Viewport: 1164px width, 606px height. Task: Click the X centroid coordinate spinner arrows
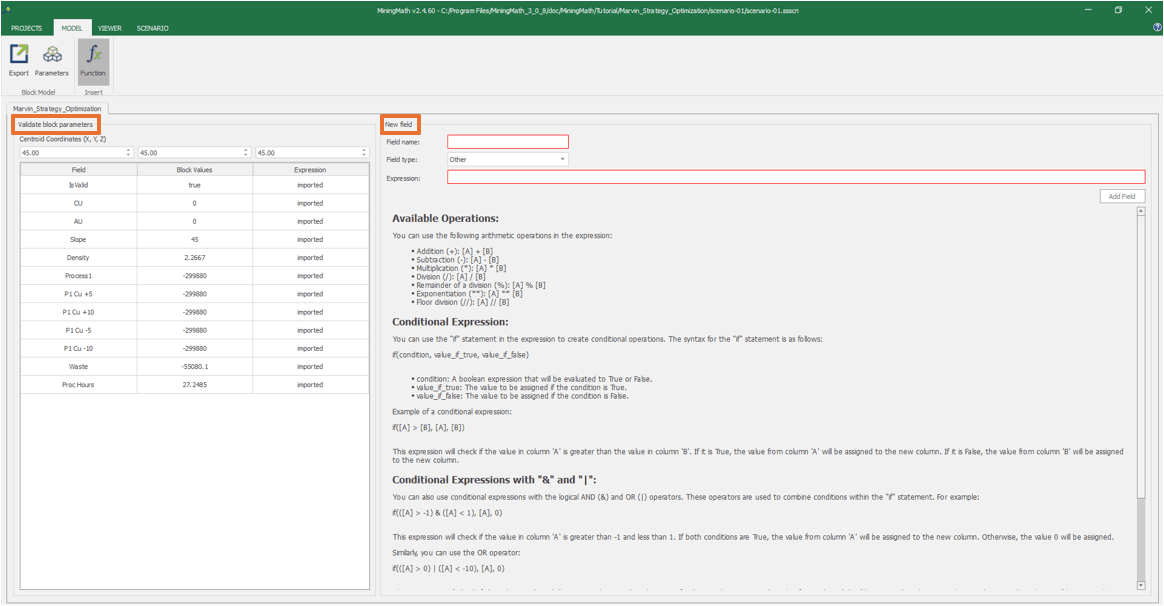129,153
